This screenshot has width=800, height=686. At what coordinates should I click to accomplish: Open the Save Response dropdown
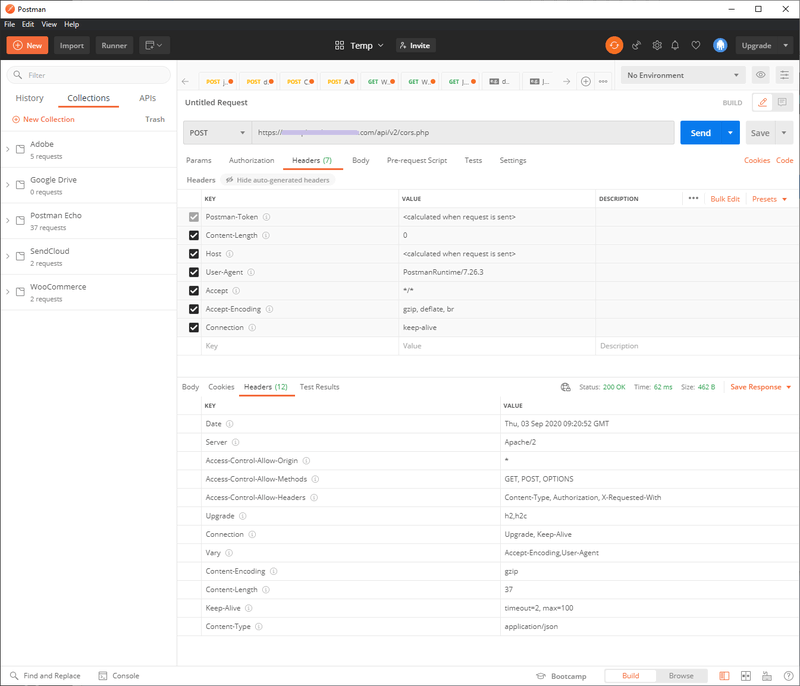[x=761, y=387]
